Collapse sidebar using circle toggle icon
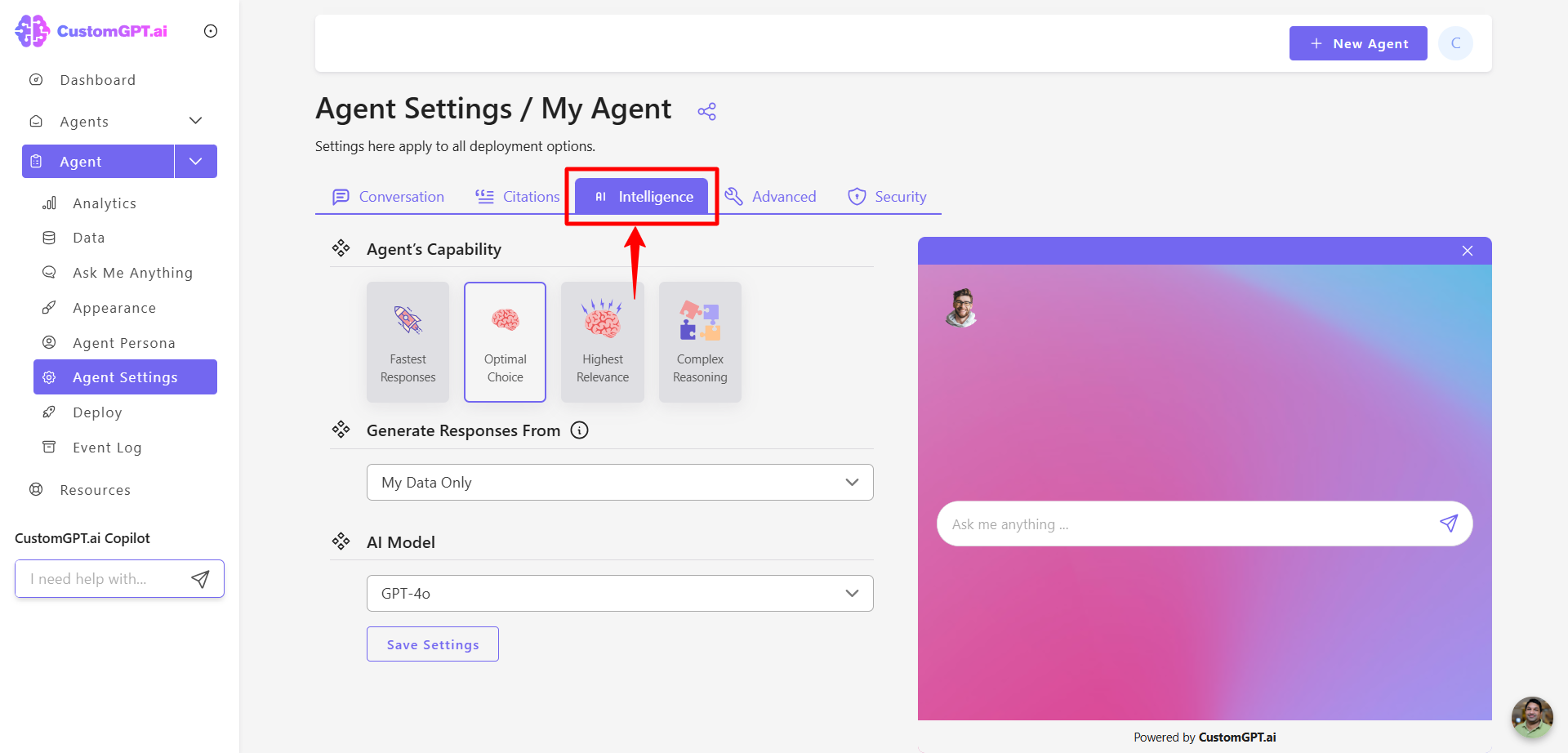 [x=211, y=31]
